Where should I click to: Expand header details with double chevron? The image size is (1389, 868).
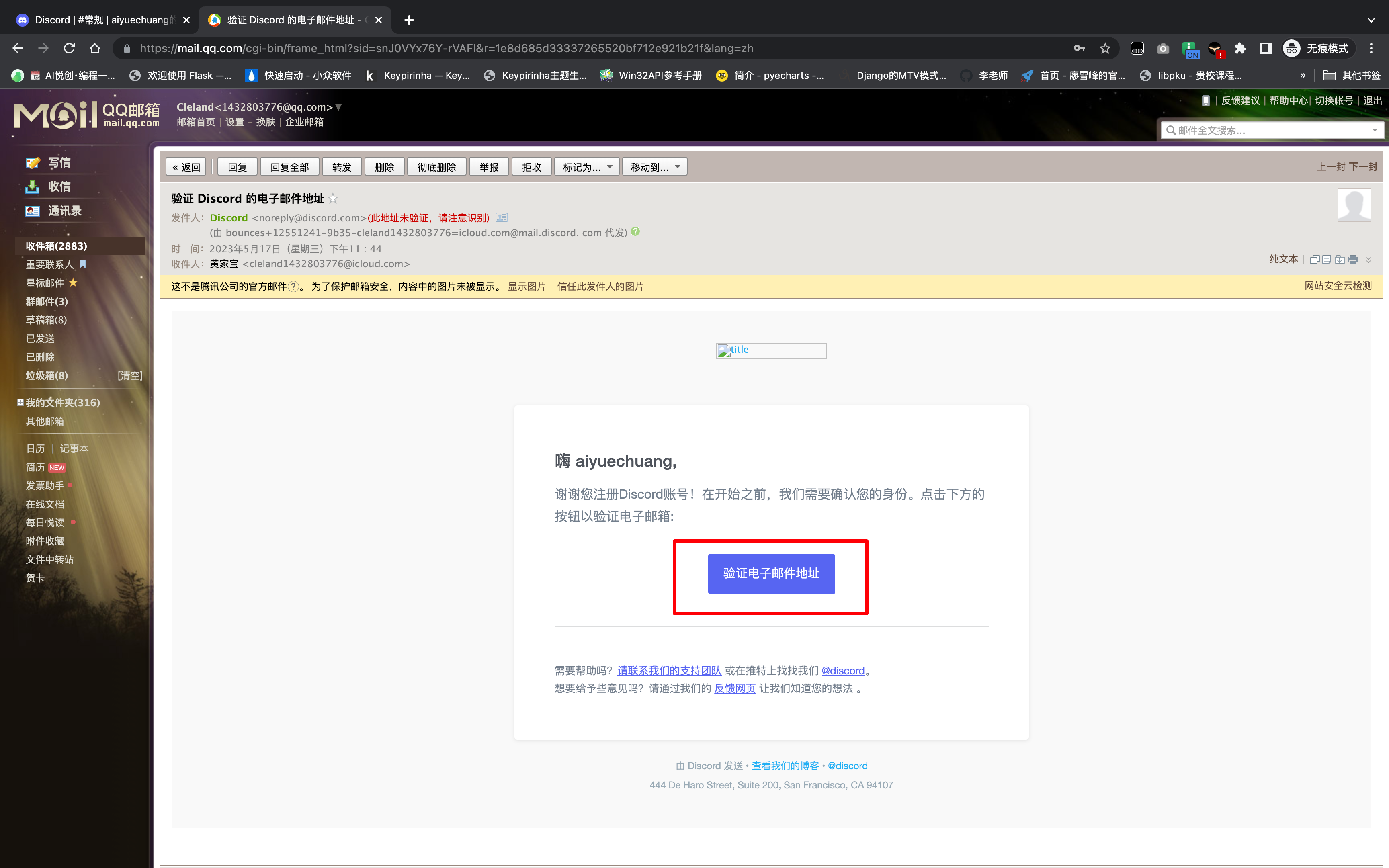coord(1369,260)
